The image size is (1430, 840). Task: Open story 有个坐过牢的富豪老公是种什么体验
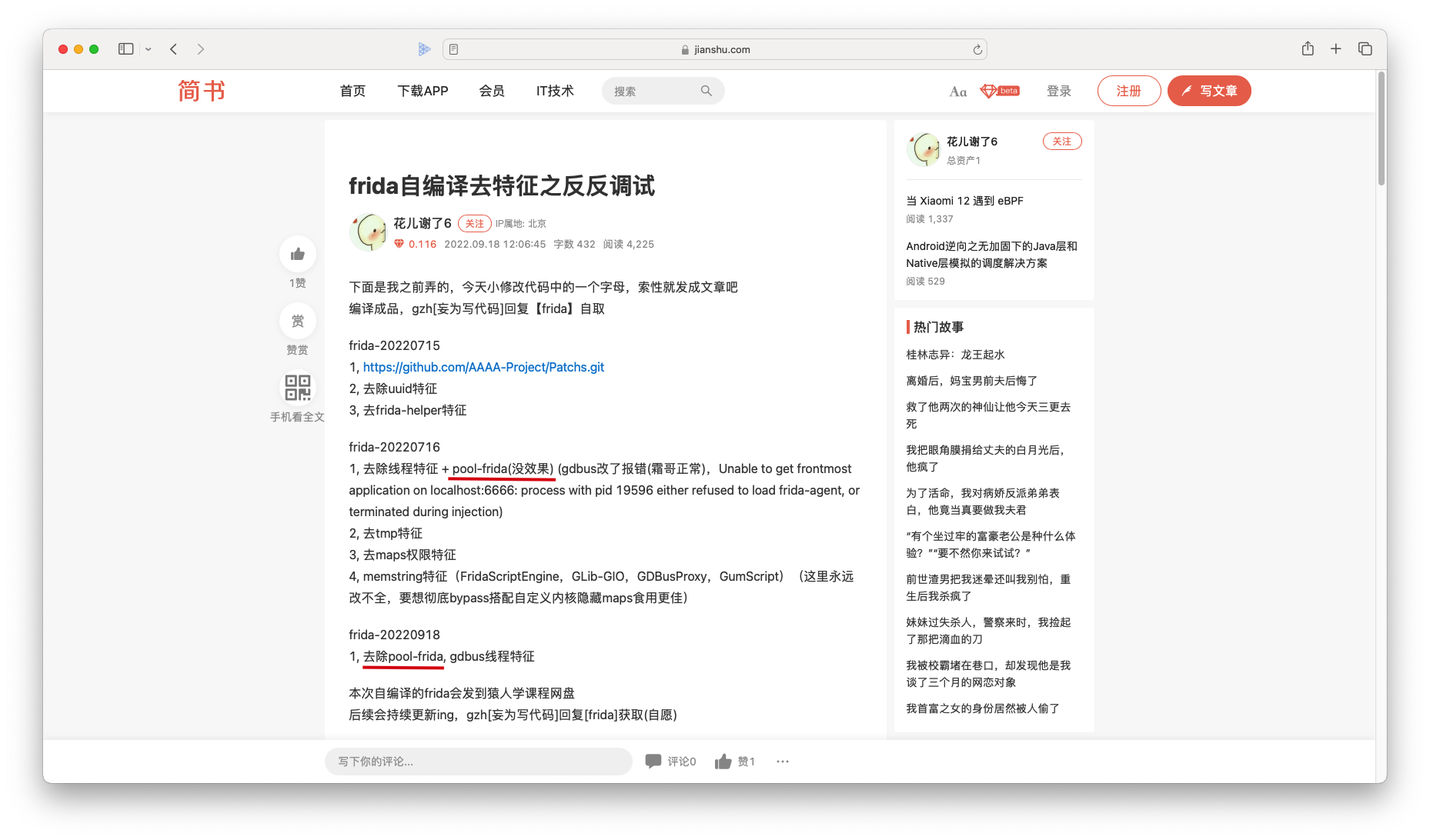coord(991,545)
